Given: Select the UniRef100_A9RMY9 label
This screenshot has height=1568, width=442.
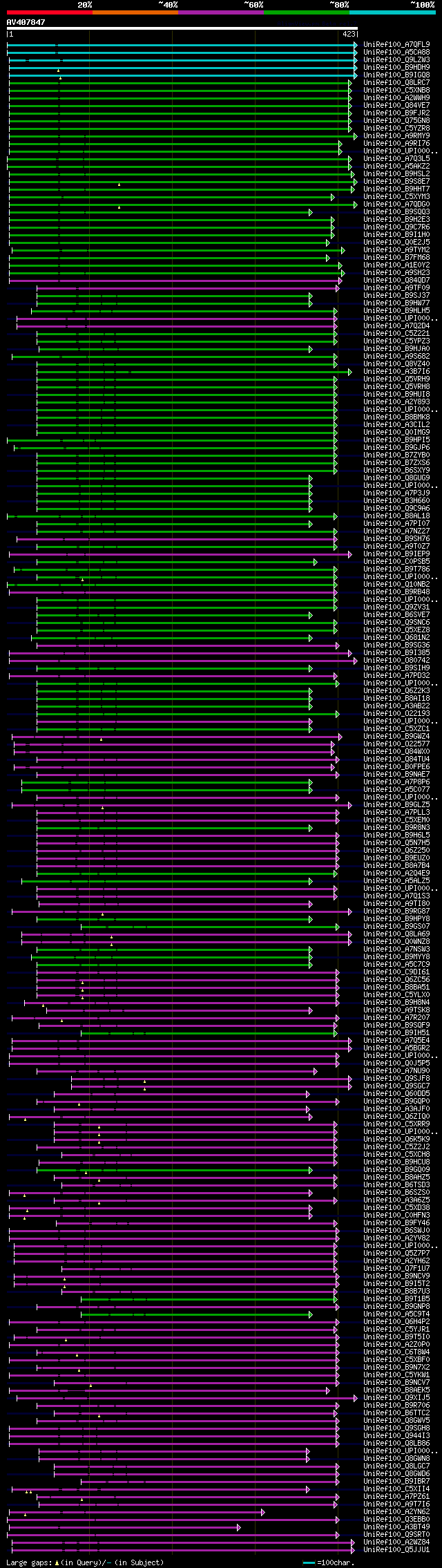Looking at the screenshot, I should click(x=396, y=135).
